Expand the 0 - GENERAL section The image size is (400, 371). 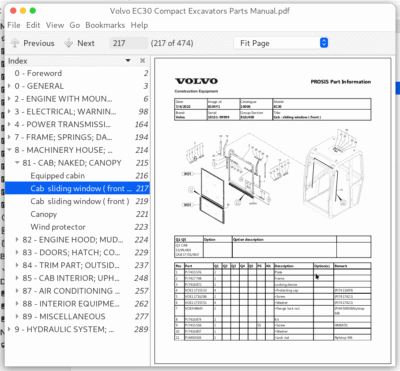coord(9,86)
